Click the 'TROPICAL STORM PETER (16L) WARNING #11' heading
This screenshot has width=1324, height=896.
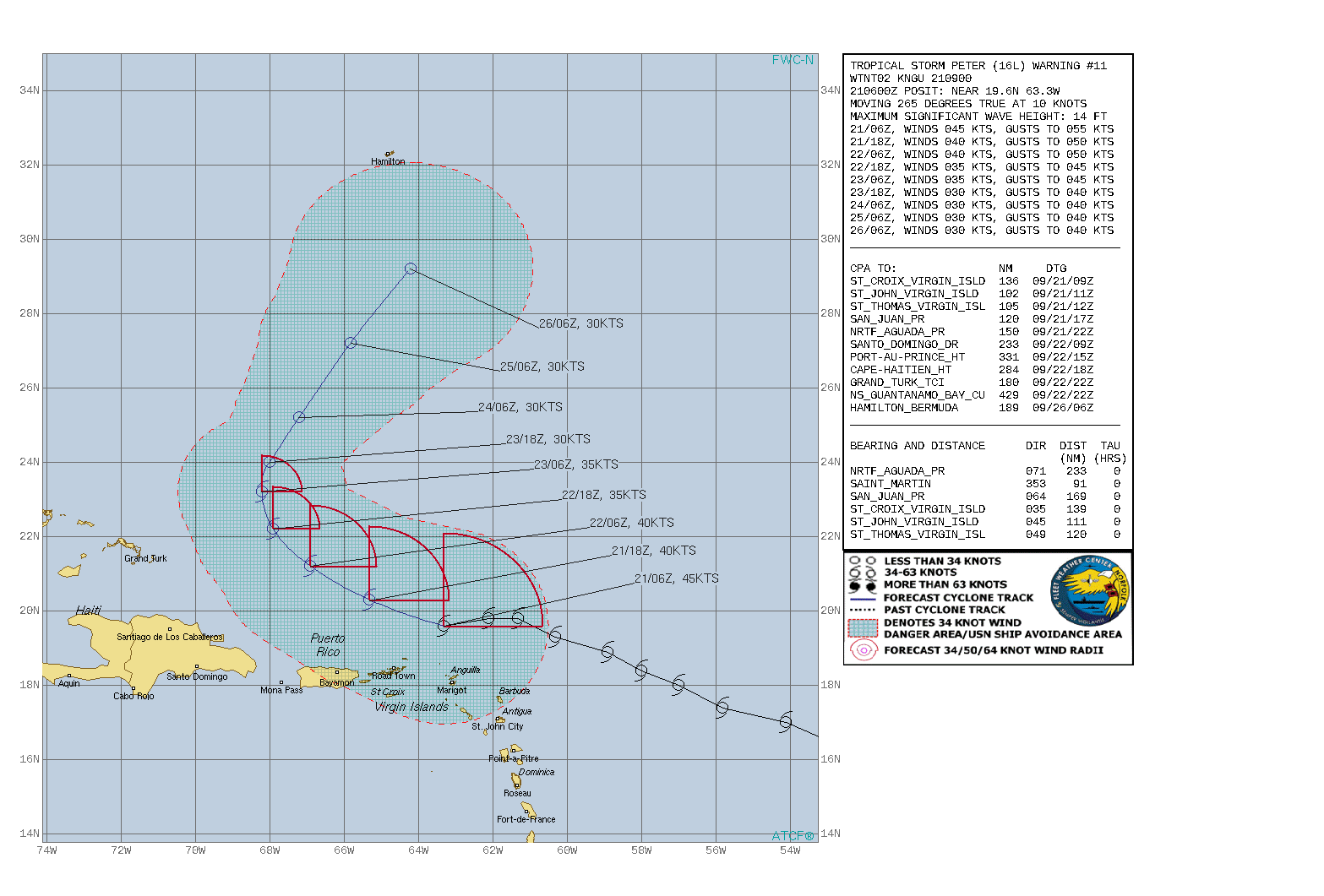click(x=978, y=66)
